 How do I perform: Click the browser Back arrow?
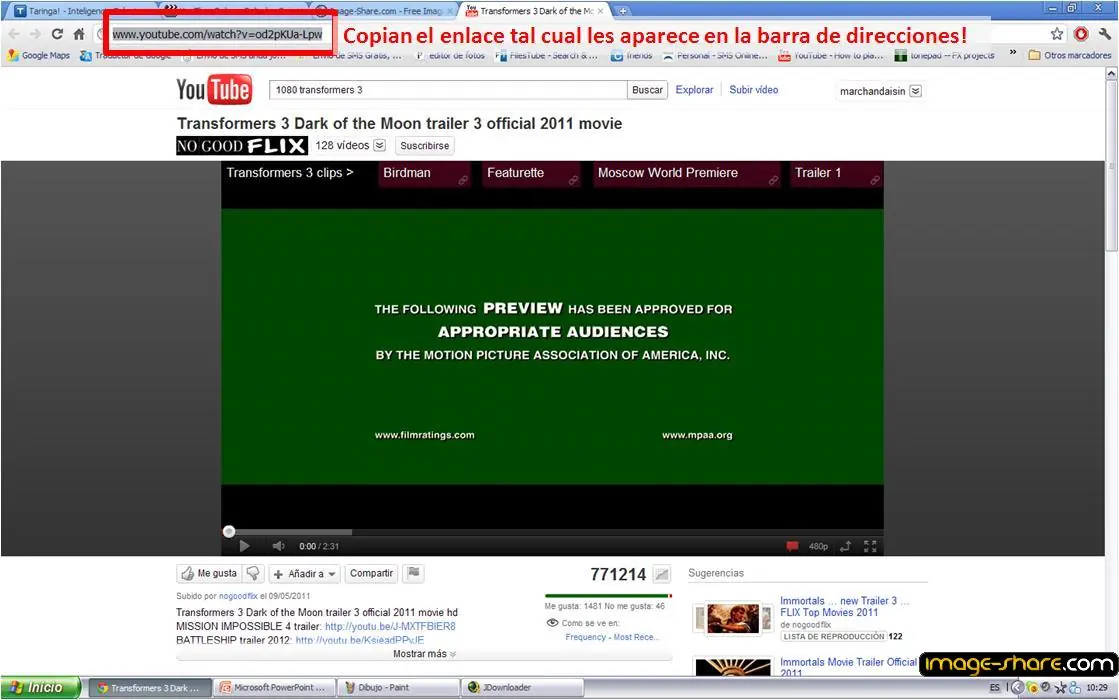(14, 34)
